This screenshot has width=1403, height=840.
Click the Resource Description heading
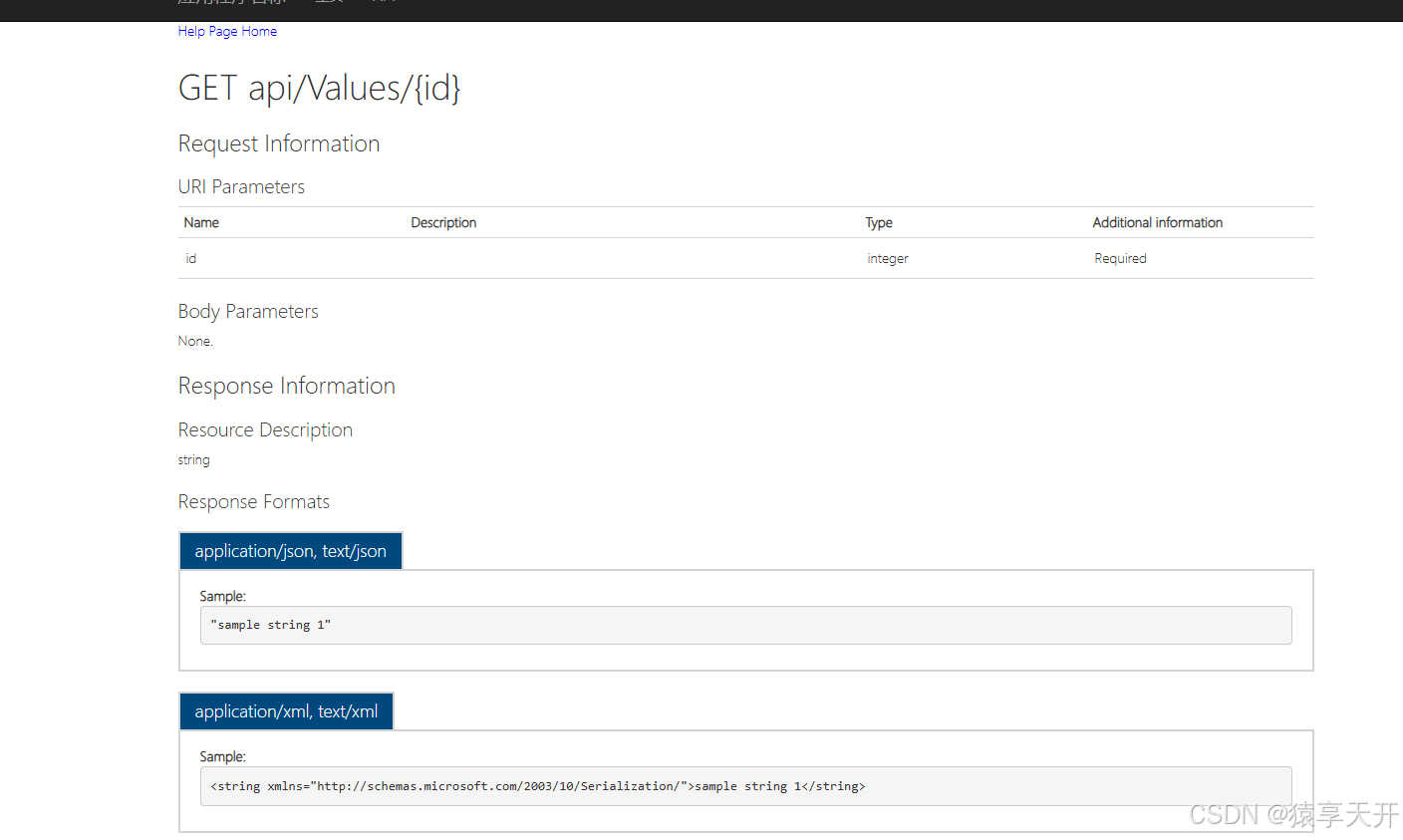coord(265,429)
